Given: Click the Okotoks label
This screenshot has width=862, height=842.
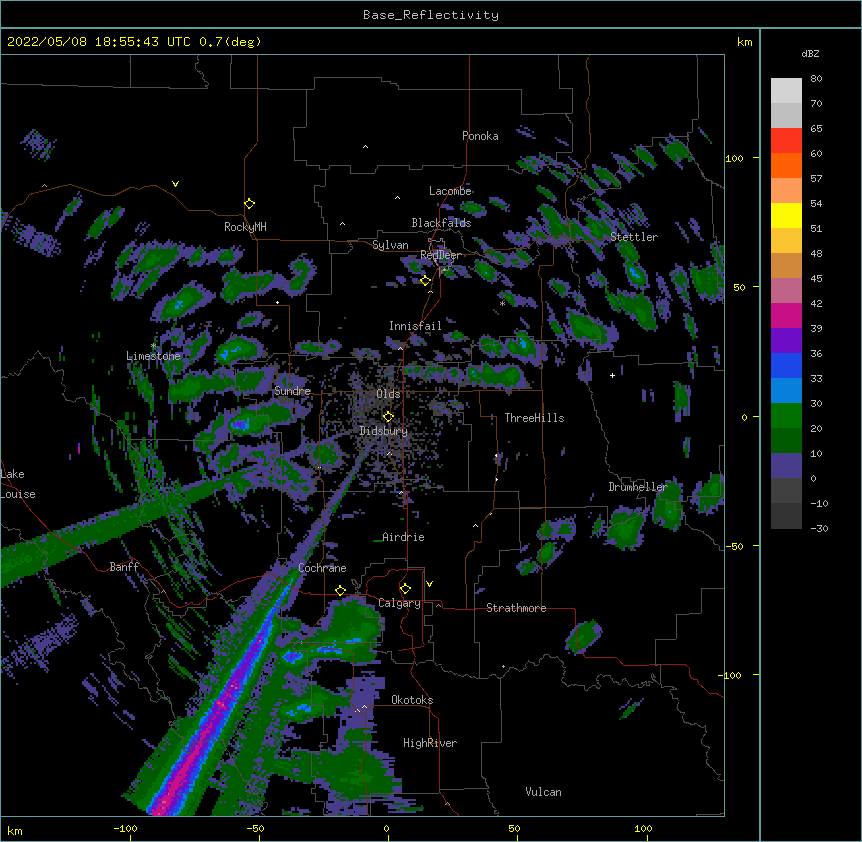Looking at the screenshot, I should (412, 700).
